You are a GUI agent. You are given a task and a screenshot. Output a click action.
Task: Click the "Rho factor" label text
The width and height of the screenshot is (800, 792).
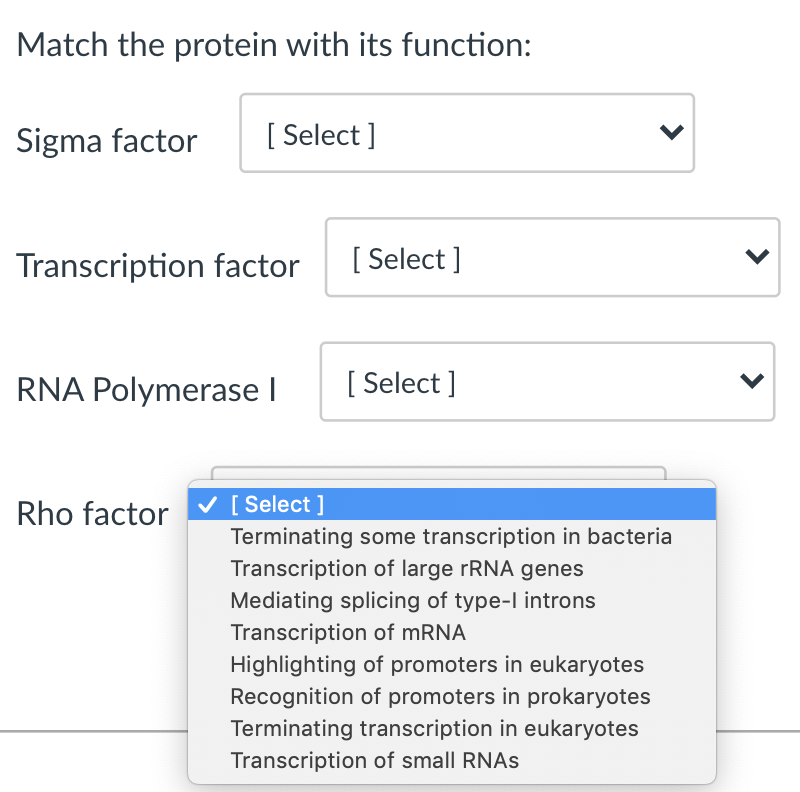point(93,514)
